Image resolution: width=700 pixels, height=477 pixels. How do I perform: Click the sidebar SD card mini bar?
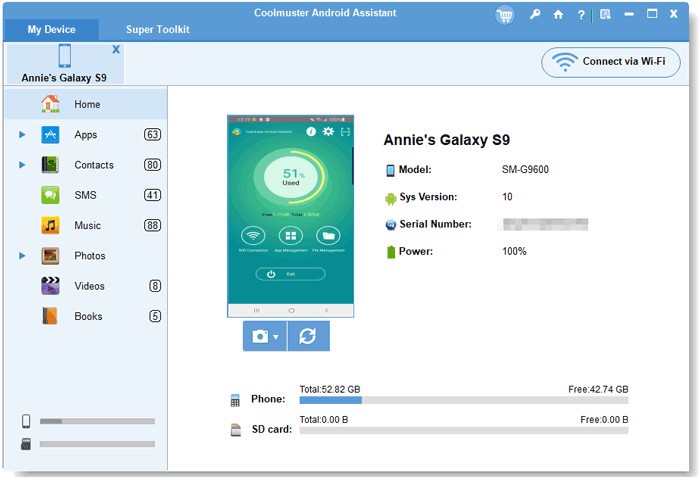coord(97,444)
